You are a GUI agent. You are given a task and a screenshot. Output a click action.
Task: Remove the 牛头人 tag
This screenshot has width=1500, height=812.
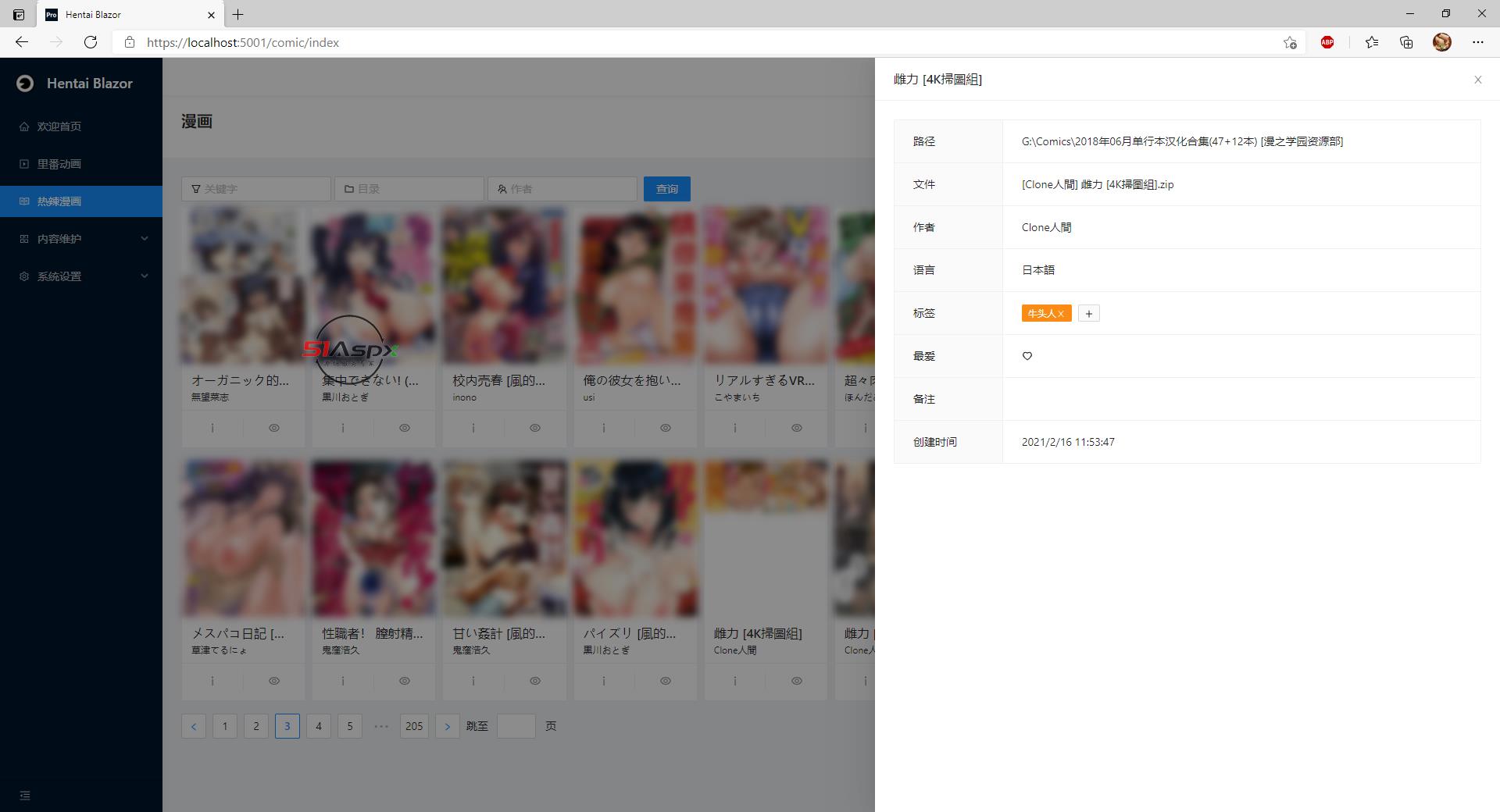(1061, 314)
